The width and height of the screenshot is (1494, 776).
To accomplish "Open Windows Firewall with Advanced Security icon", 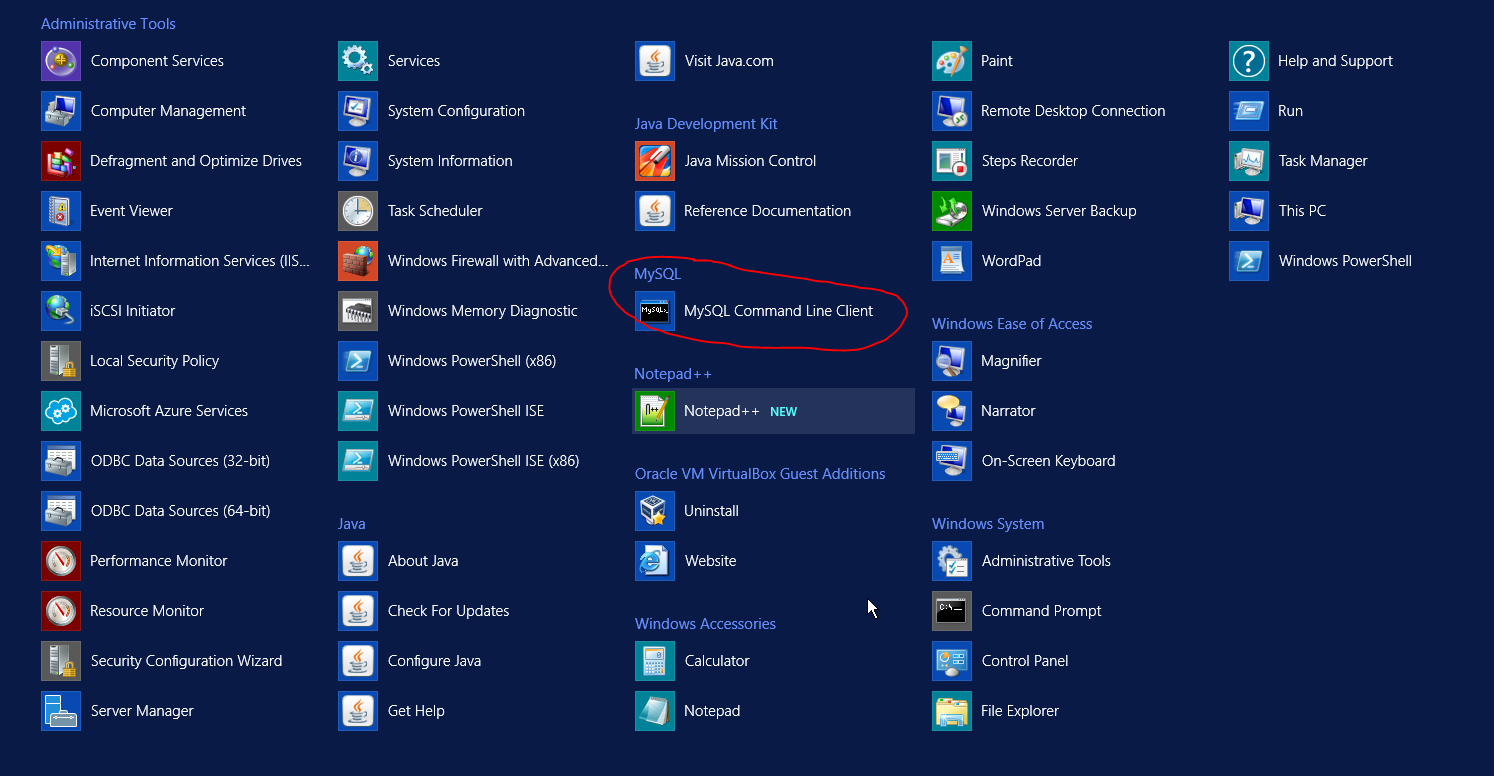I will click(x=358, y=261).
